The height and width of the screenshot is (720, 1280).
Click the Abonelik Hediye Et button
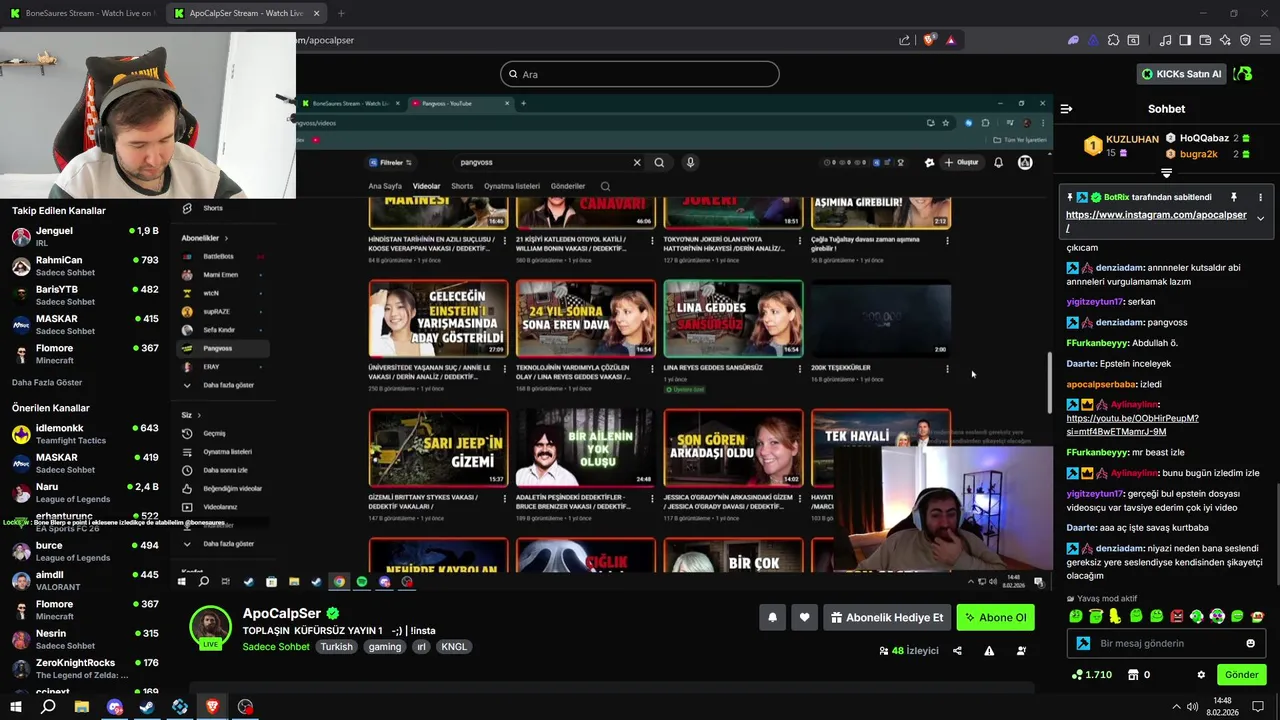coord(887,618)
